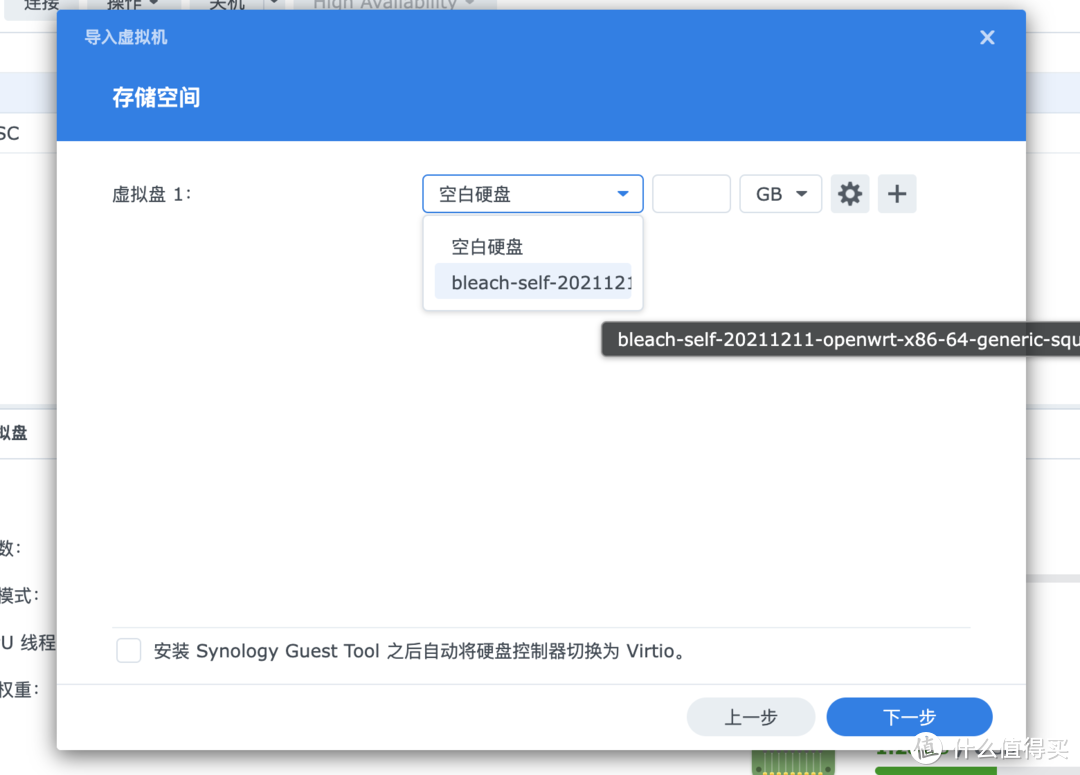Select 空白硬盘 from the dropdown list
The height and width of the screenshot is (775, 1080).
point(487,246)
